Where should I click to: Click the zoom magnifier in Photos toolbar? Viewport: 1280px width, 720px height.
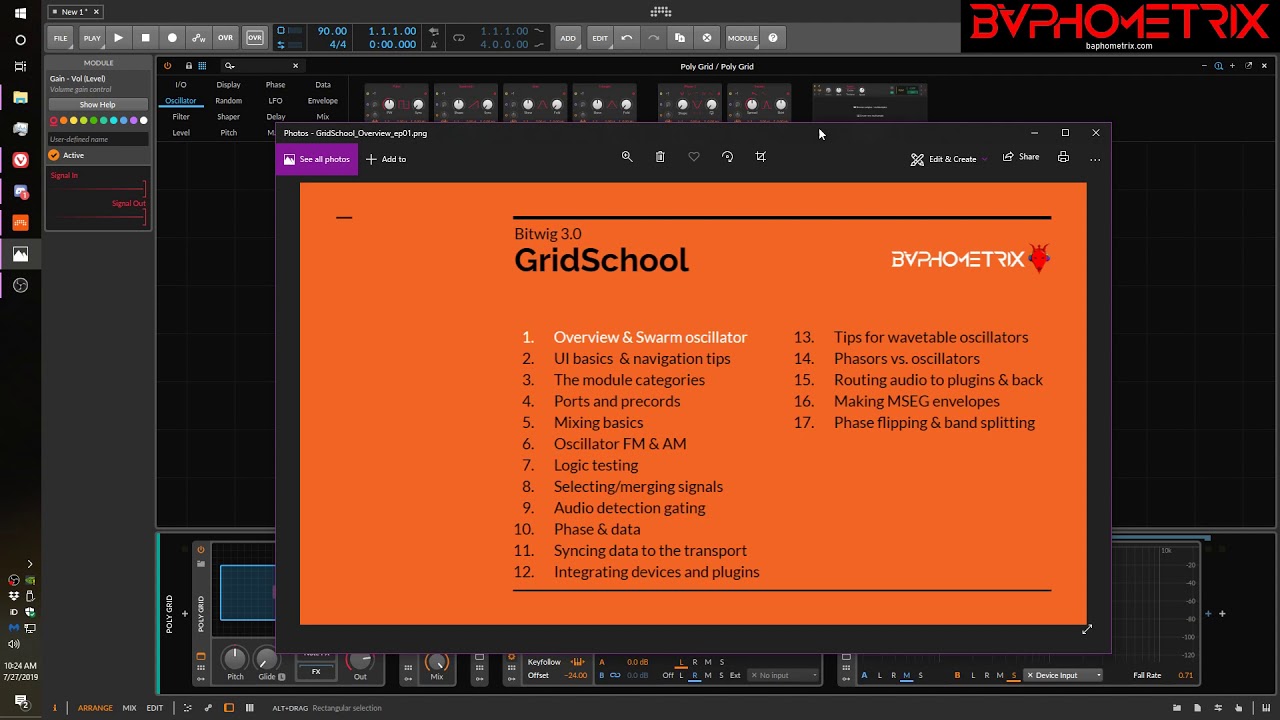point(627,157)
